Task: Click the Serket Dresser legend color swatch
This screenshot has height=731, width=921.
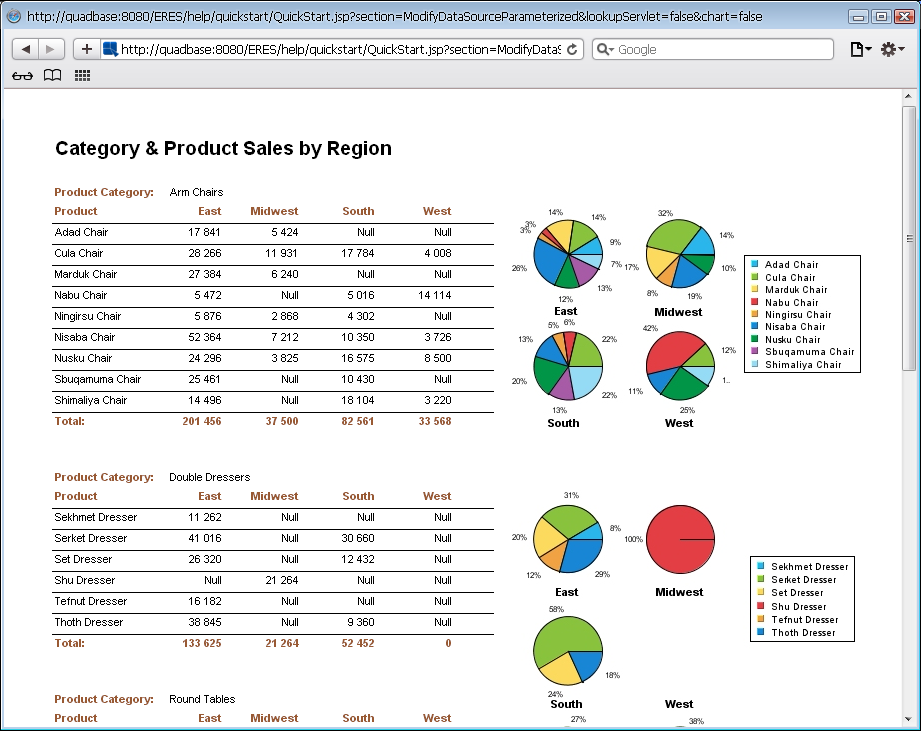Action: click(761, 579)
